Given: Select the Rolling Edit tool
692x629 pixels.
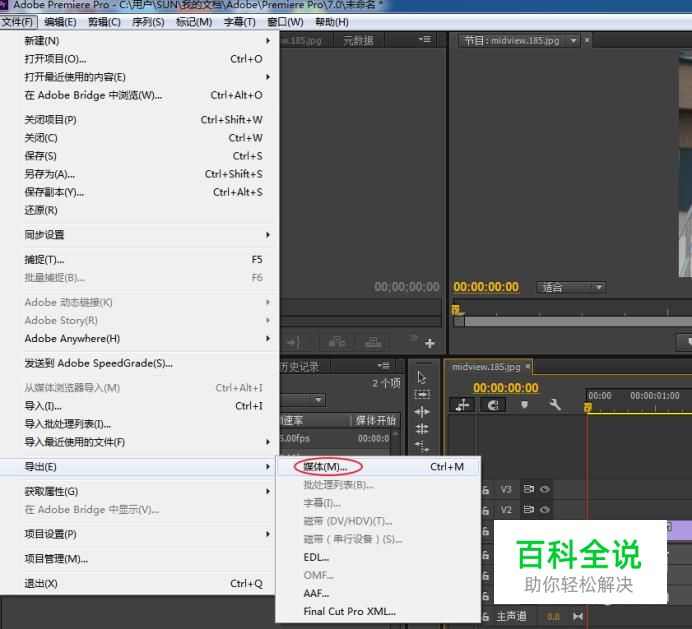Looking at the screenshot, I should [422, 429].
